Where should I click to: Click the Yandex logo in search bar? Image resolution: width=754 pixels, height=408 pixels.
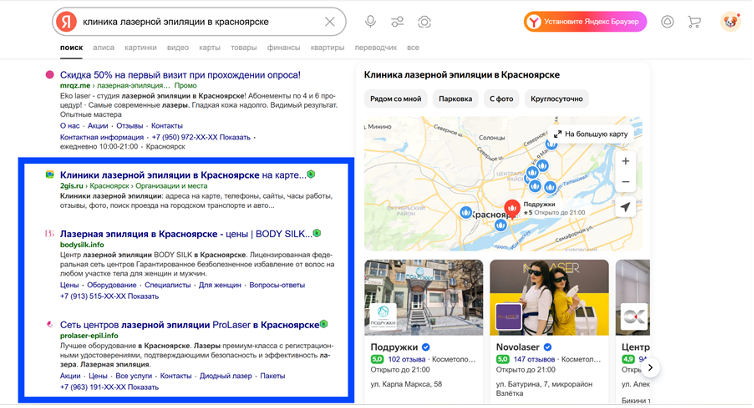pyautogui.click(x=66, y=22)
